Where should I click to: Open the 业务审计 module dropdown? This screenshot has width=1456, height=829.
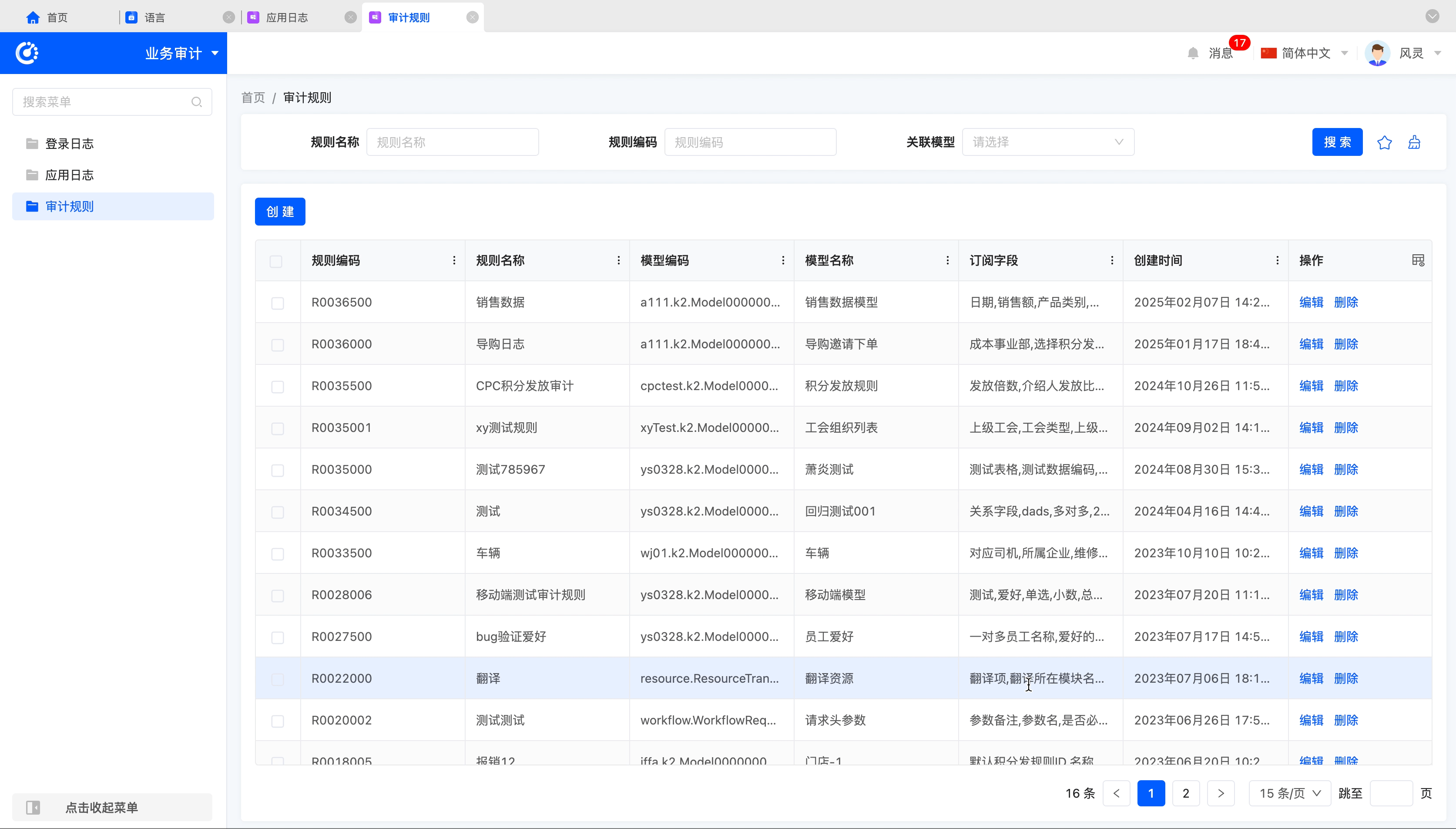point(181,54)
